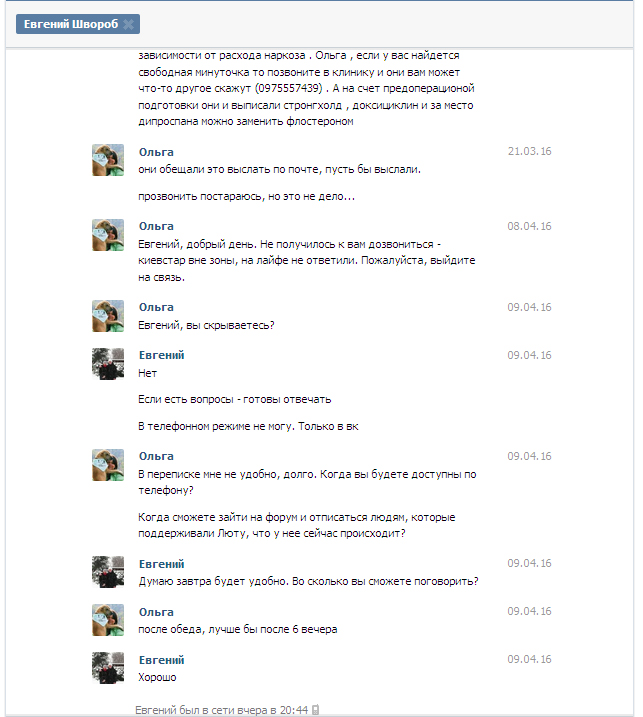
Task: Click the 21.03.16 message date
Action: click(x=529, y=152)
